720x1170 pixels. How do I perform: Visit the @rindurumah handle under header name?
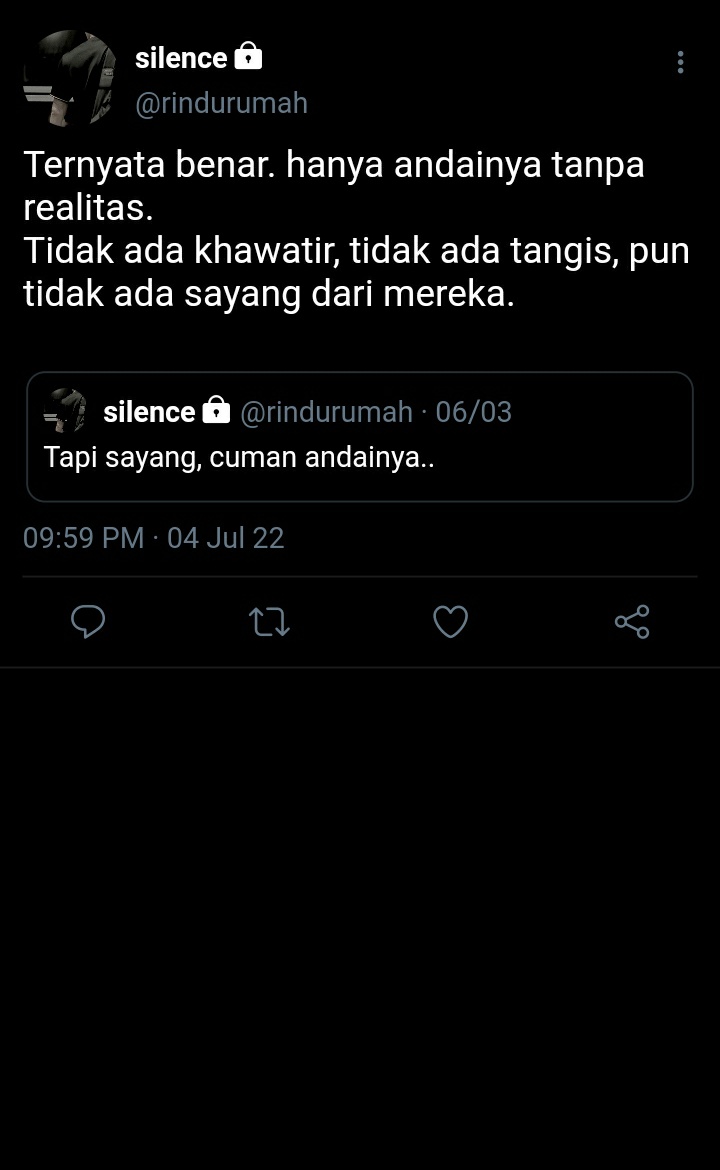222,103
